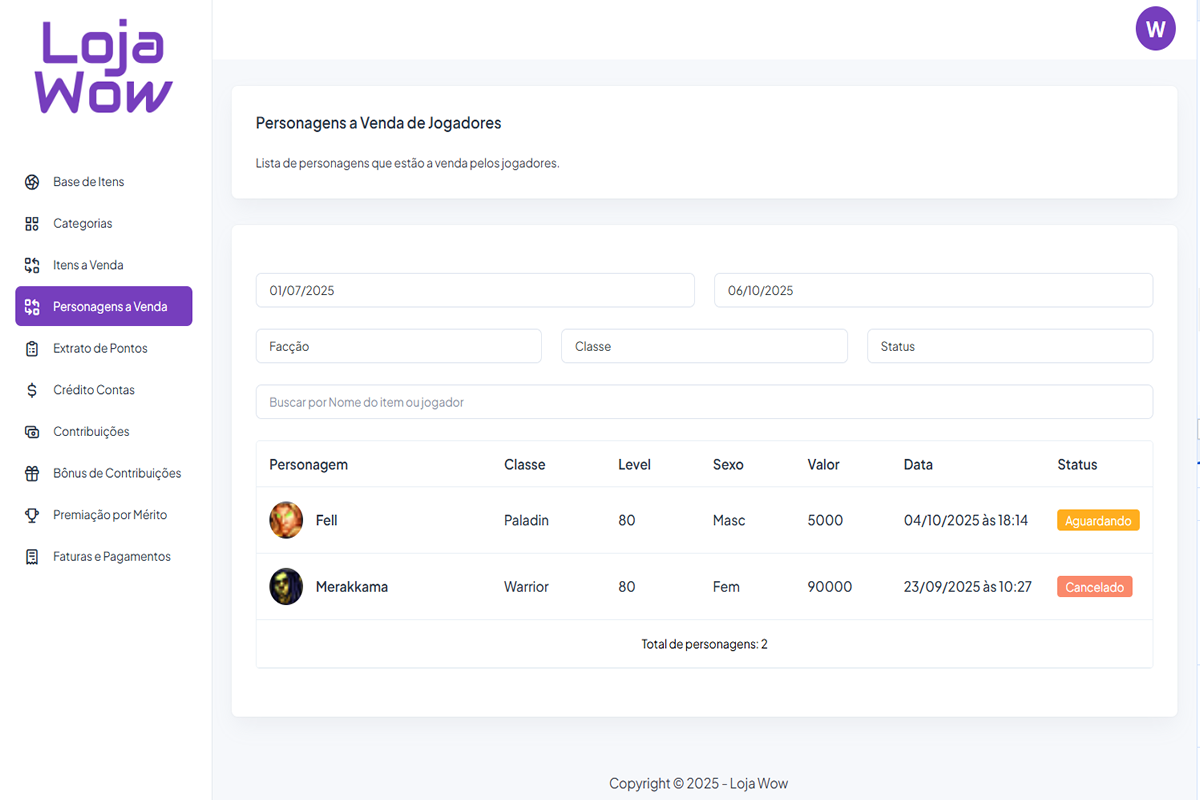
Task: Click the Cancelado status badge for Merakkama
Action: [1094, 587]
